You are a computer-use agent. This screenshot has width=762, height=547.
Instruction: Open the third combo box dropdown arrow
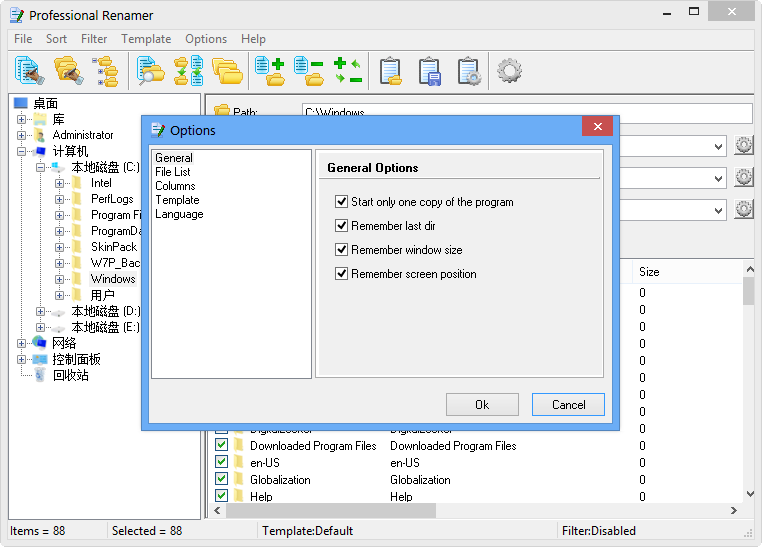718,211
